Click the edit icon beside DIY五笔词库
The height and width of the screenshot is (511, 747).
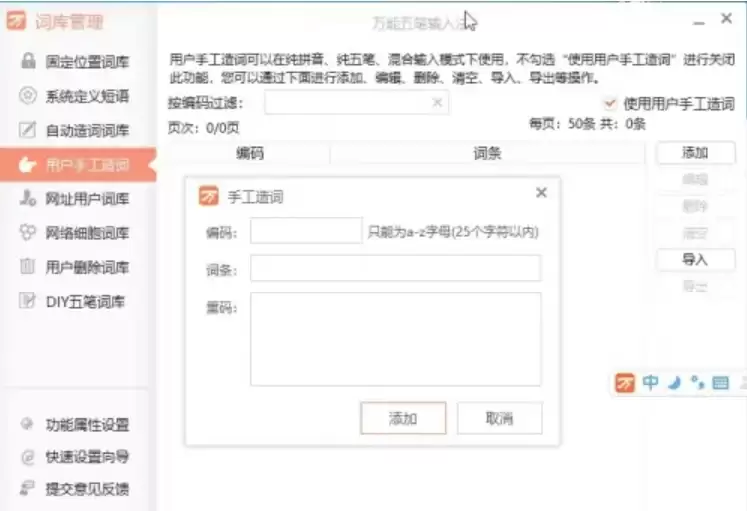27,301
